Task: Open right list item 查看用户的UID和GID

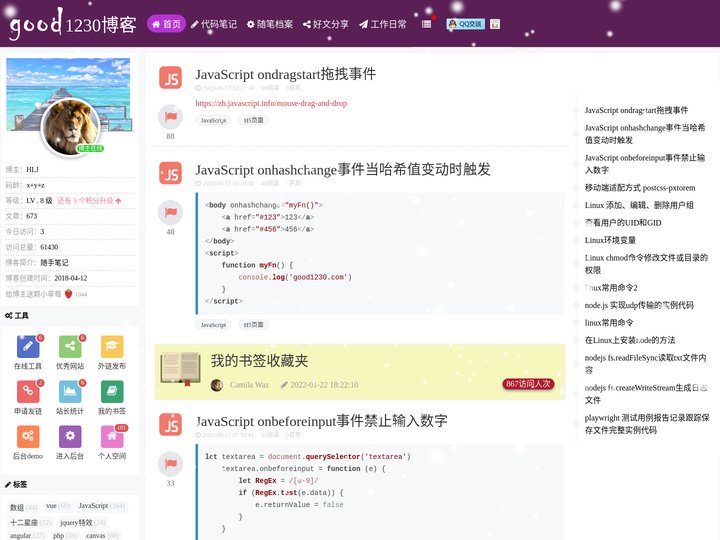Action: [623, 223]
